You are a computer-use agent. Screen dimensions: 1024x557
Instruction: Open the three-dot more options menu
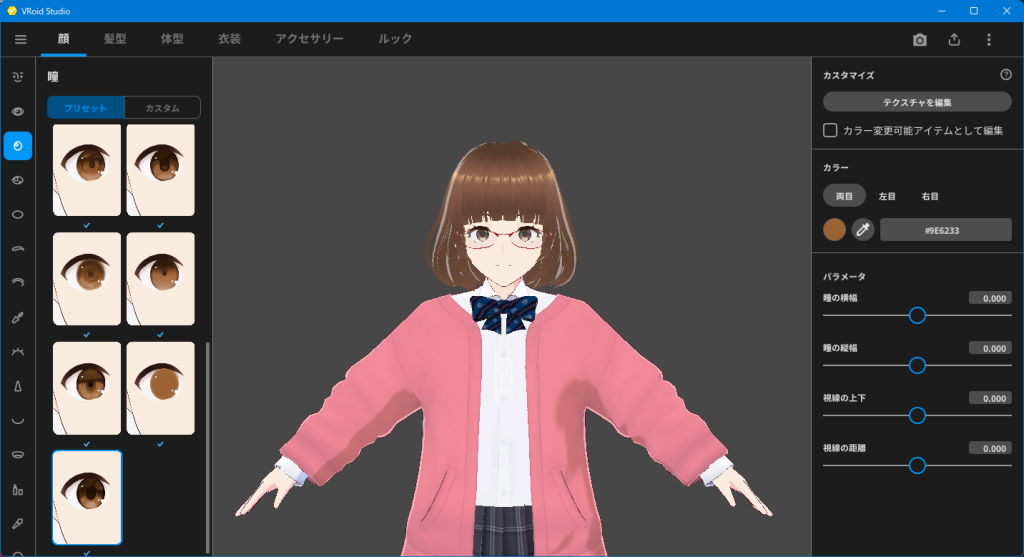tap(989, 40)
